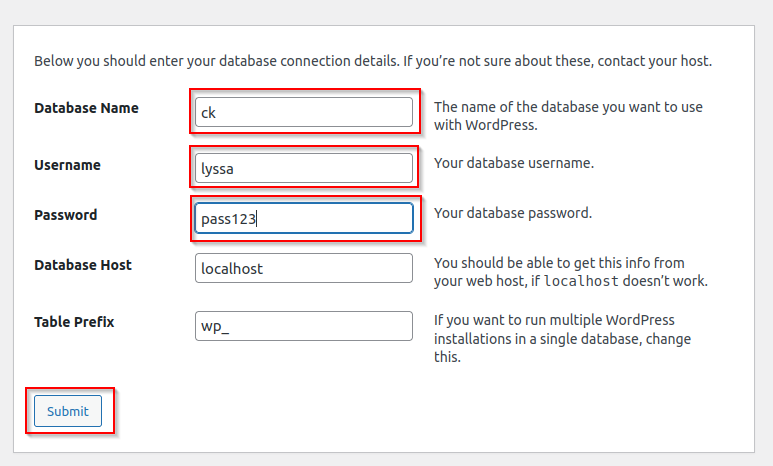Click the 'Below you should enter' intro paragraph
773x466 pixels.
[x=373, y=61]
